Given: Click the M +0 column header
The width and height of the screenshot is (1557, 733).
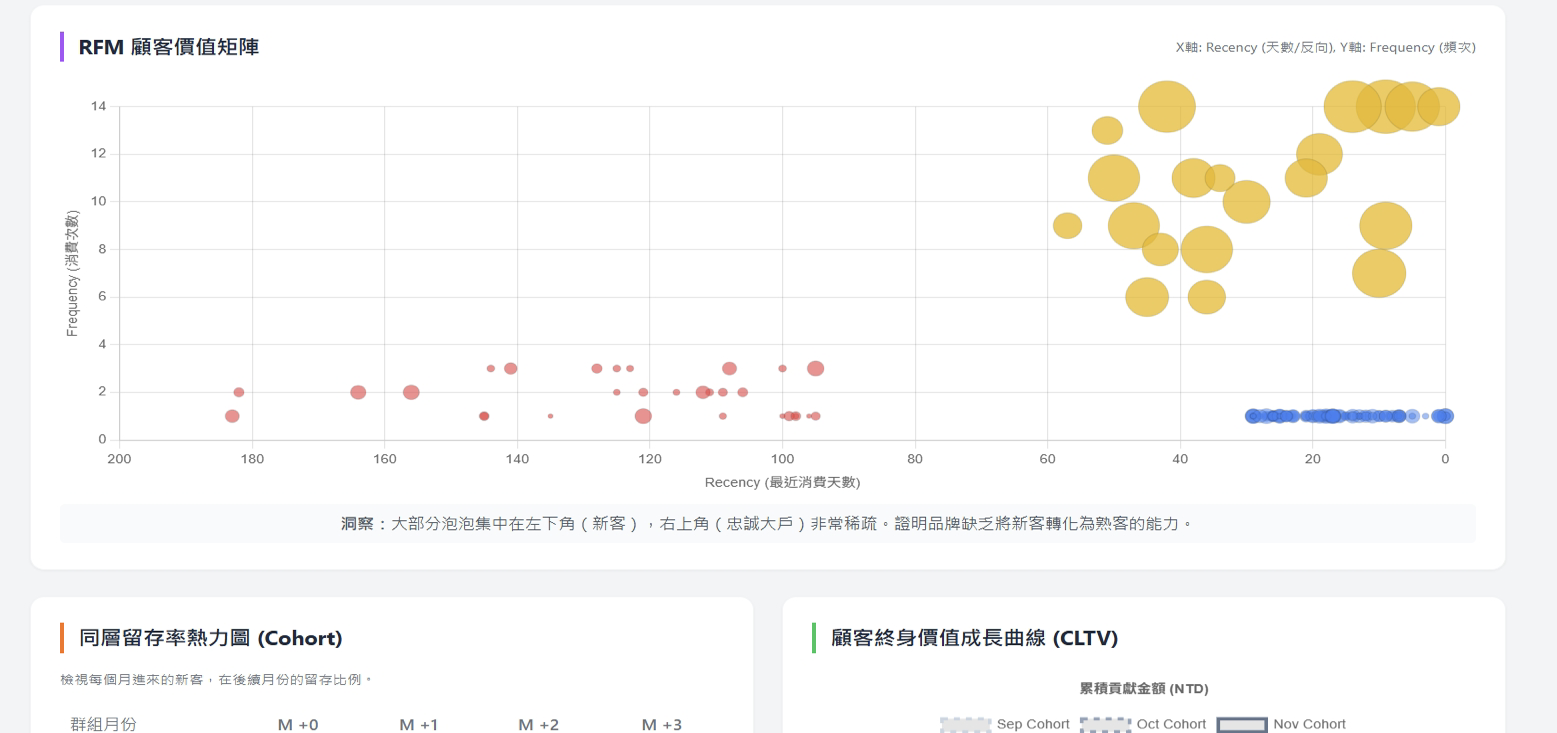Looking at the screenshot, I should (x=298, y=724).
